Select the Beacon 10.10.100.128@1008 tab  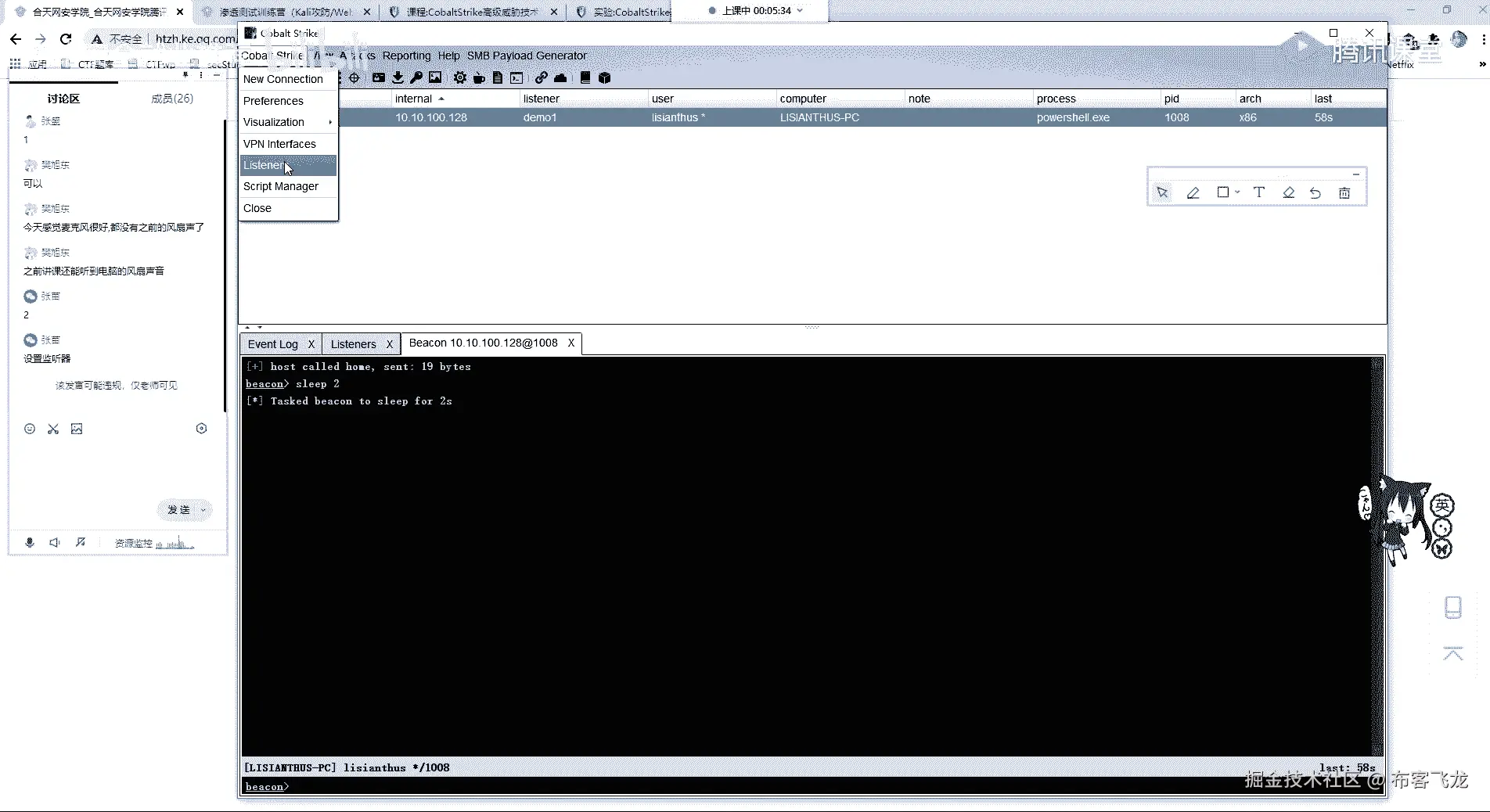click(x=484, y=343)
